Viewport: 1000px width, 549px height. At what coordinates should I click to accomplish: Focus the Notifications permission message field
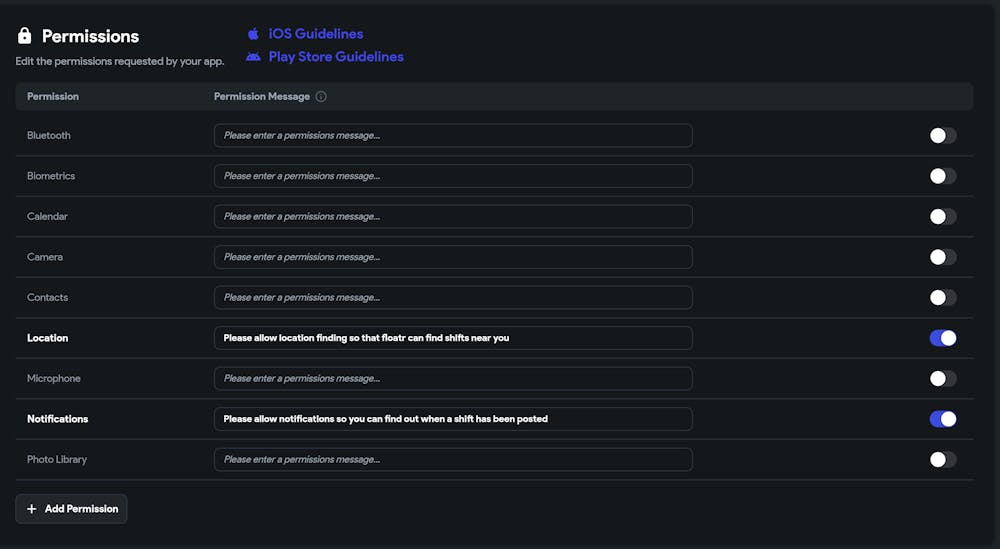453,419
